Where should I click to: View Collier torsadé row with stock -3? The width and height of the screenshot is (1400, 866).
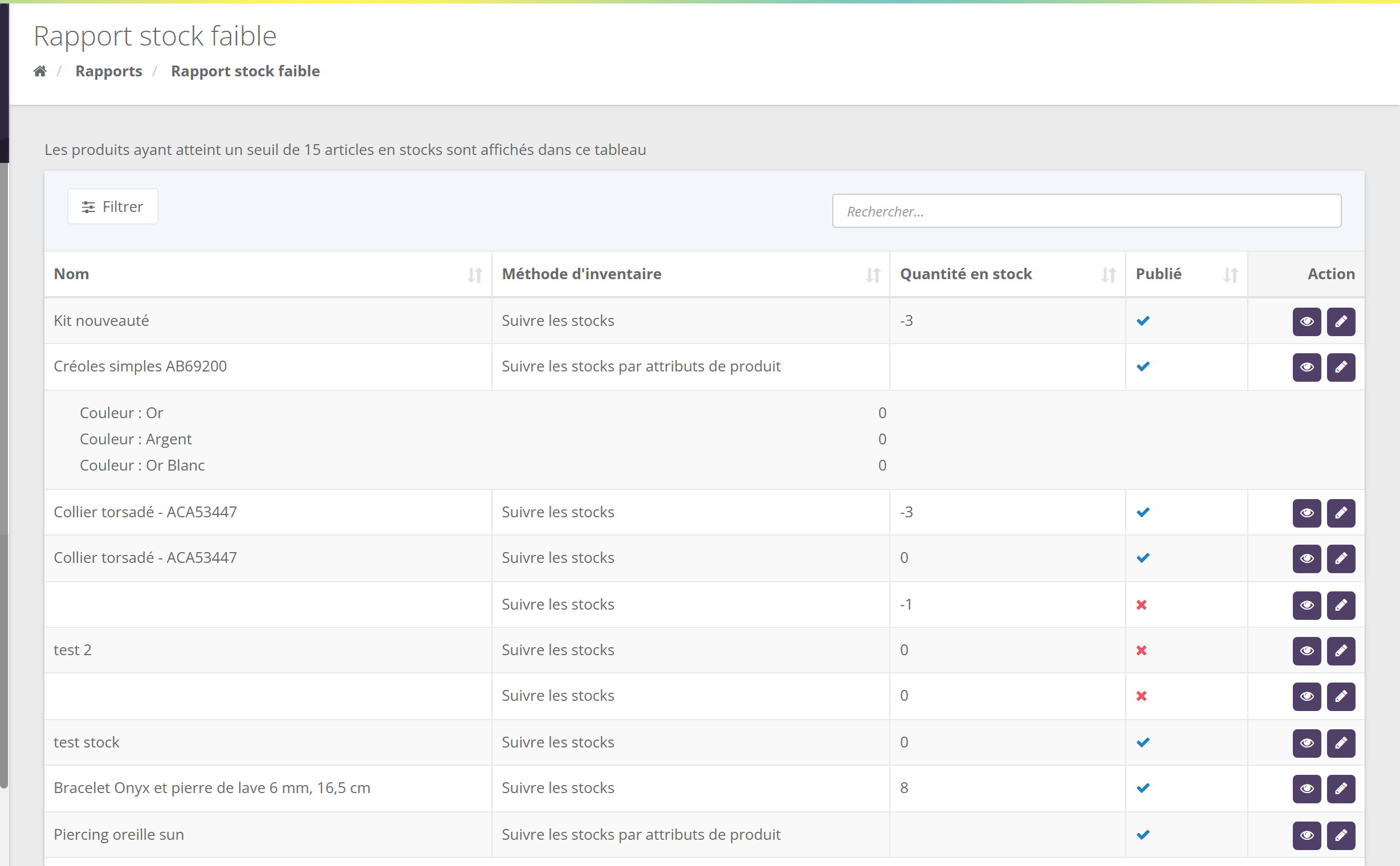[1307, 513]
